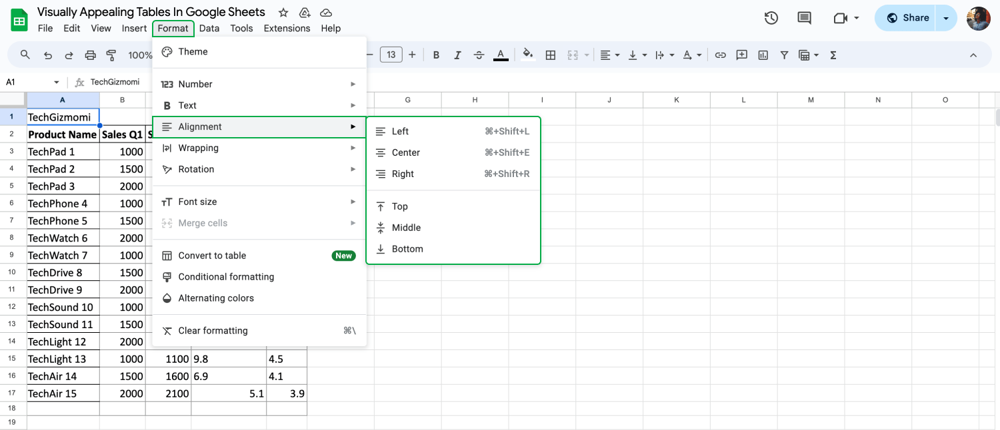Expand the Name box dropdown arrow
This screenshot has width=1000, height=430.
point(56,82)
